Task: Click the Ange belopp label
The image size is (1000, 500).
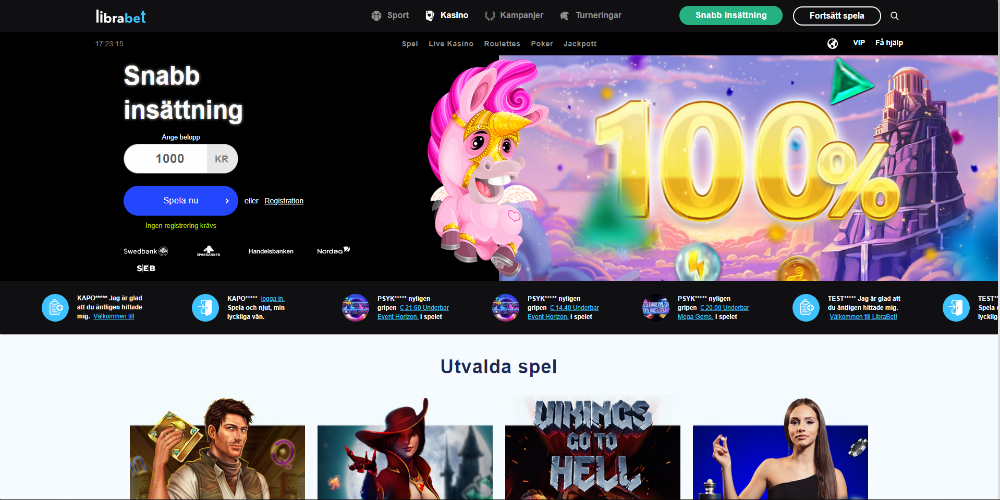Action: tap(180, 137)
